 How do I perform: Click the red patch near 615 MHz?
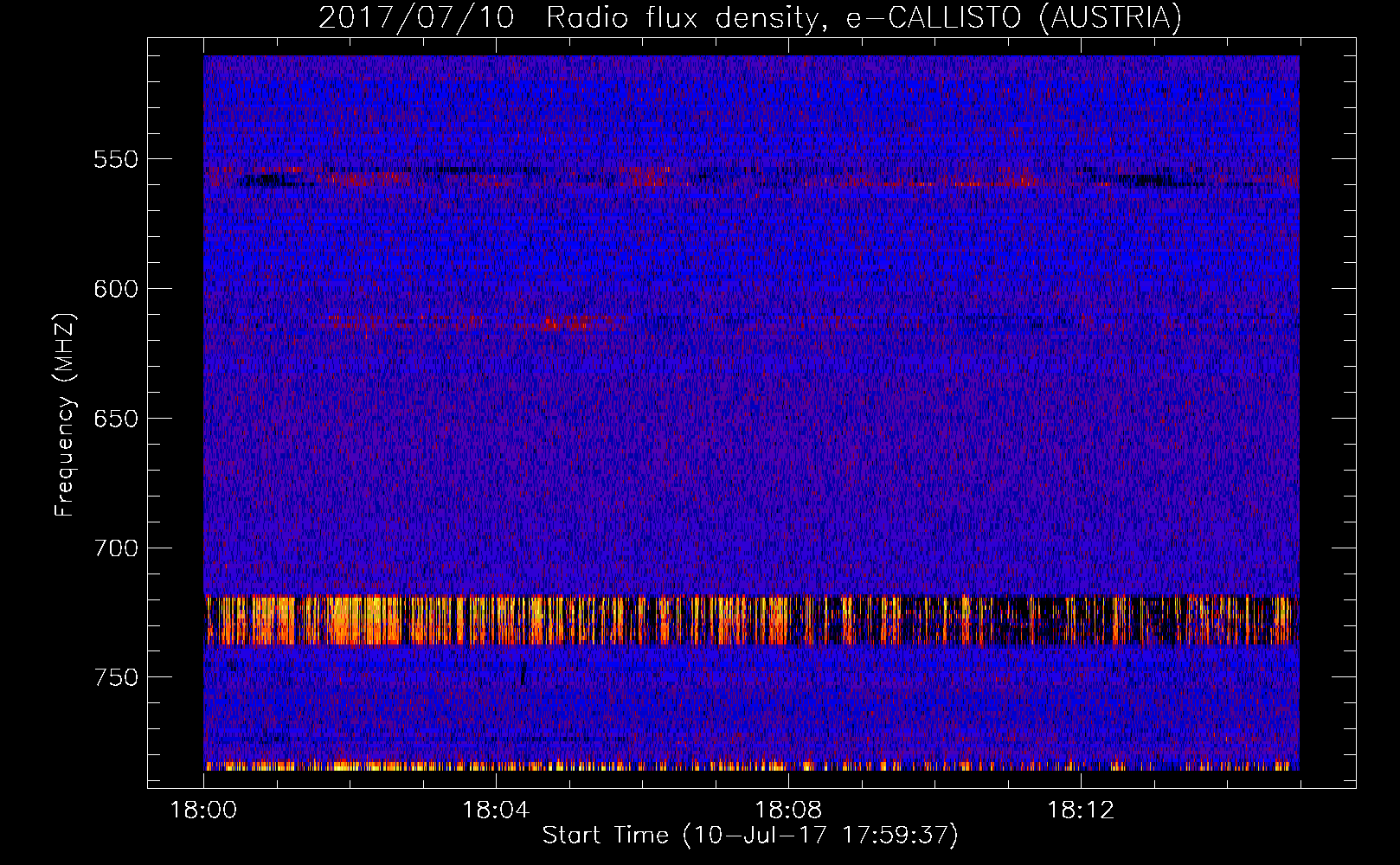click(x=567, y=324)
